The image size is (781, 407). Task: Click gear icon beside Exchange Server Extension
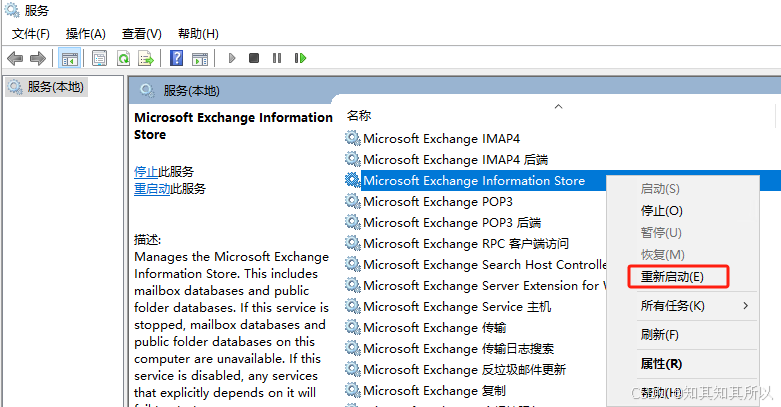(x=353, y=284)
